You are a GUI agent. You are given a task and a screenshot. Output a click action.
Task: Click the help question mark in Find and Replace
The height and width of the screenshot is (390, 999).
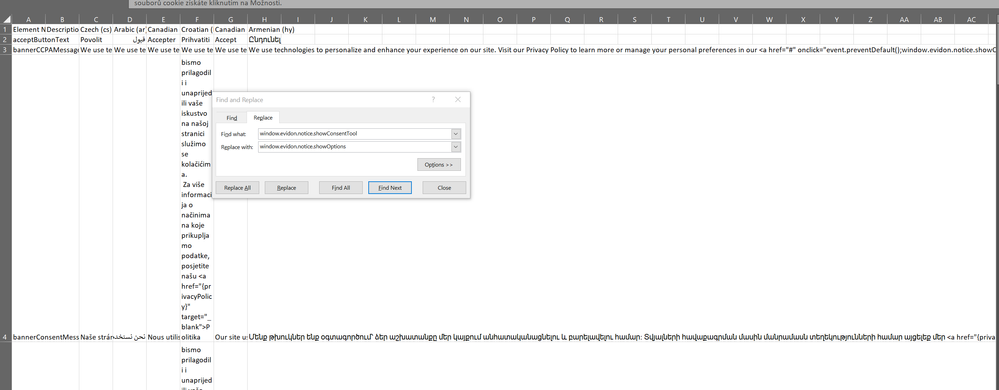coord(433,99)
